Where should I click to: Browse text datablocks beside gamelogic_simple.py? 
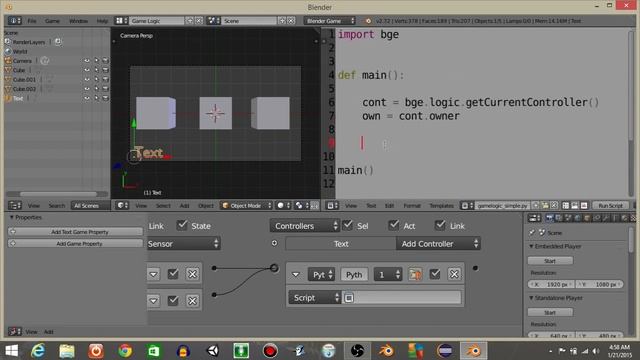coord(467,205)
